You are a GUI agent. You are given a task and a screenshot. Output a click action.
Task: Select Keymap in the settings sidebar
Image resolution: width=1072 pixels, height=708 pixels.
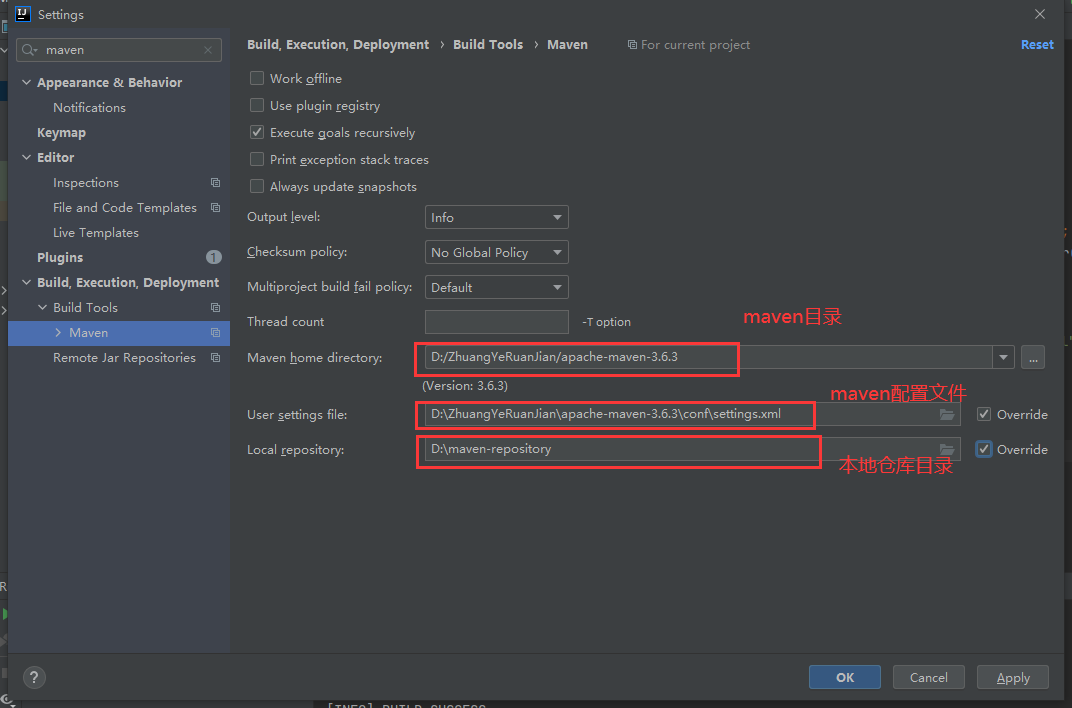(61, 133)
